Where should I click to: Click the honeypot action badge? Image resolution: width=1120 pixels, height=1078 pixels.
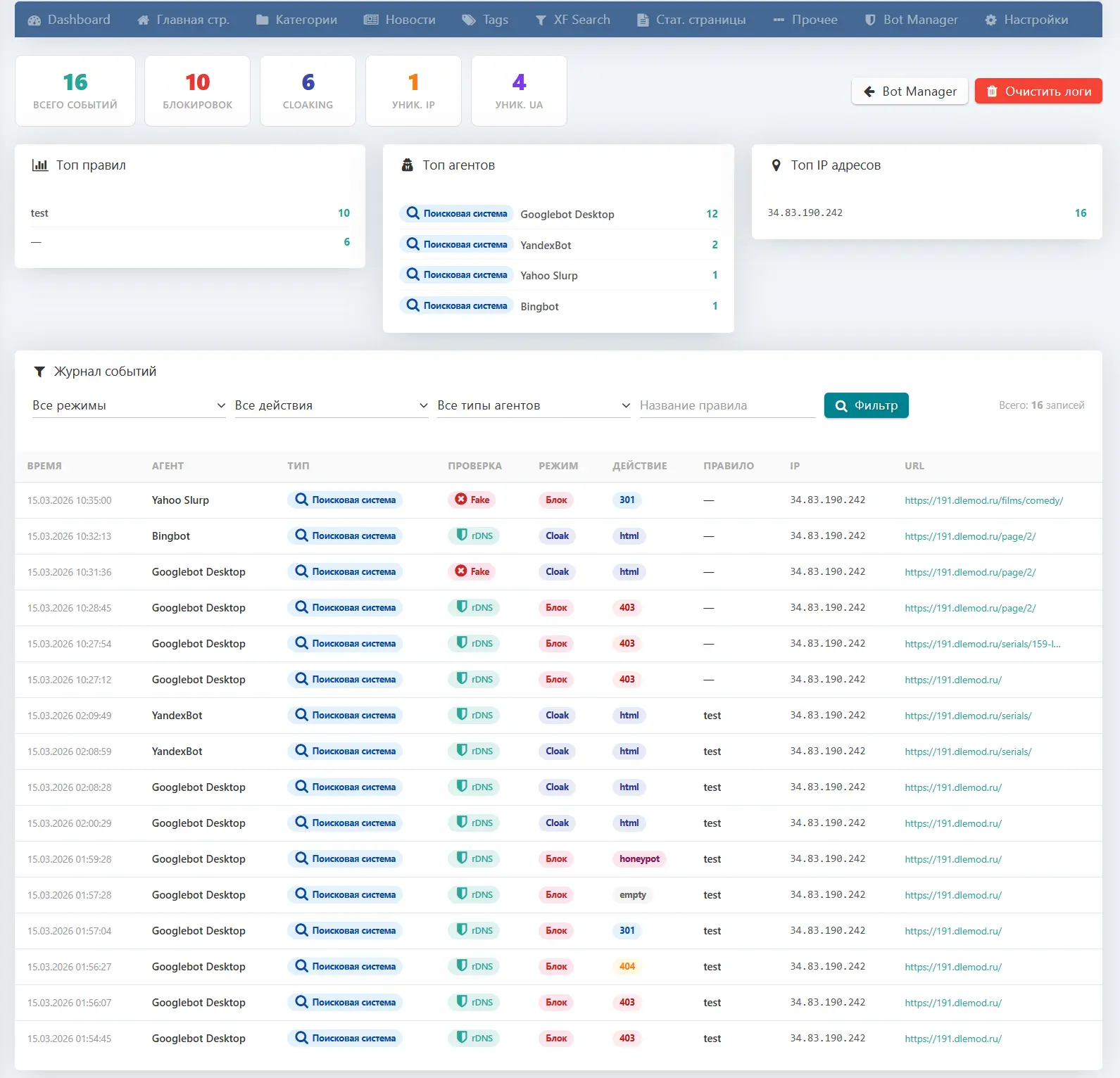pyautogui.click(x=639, y=859)
